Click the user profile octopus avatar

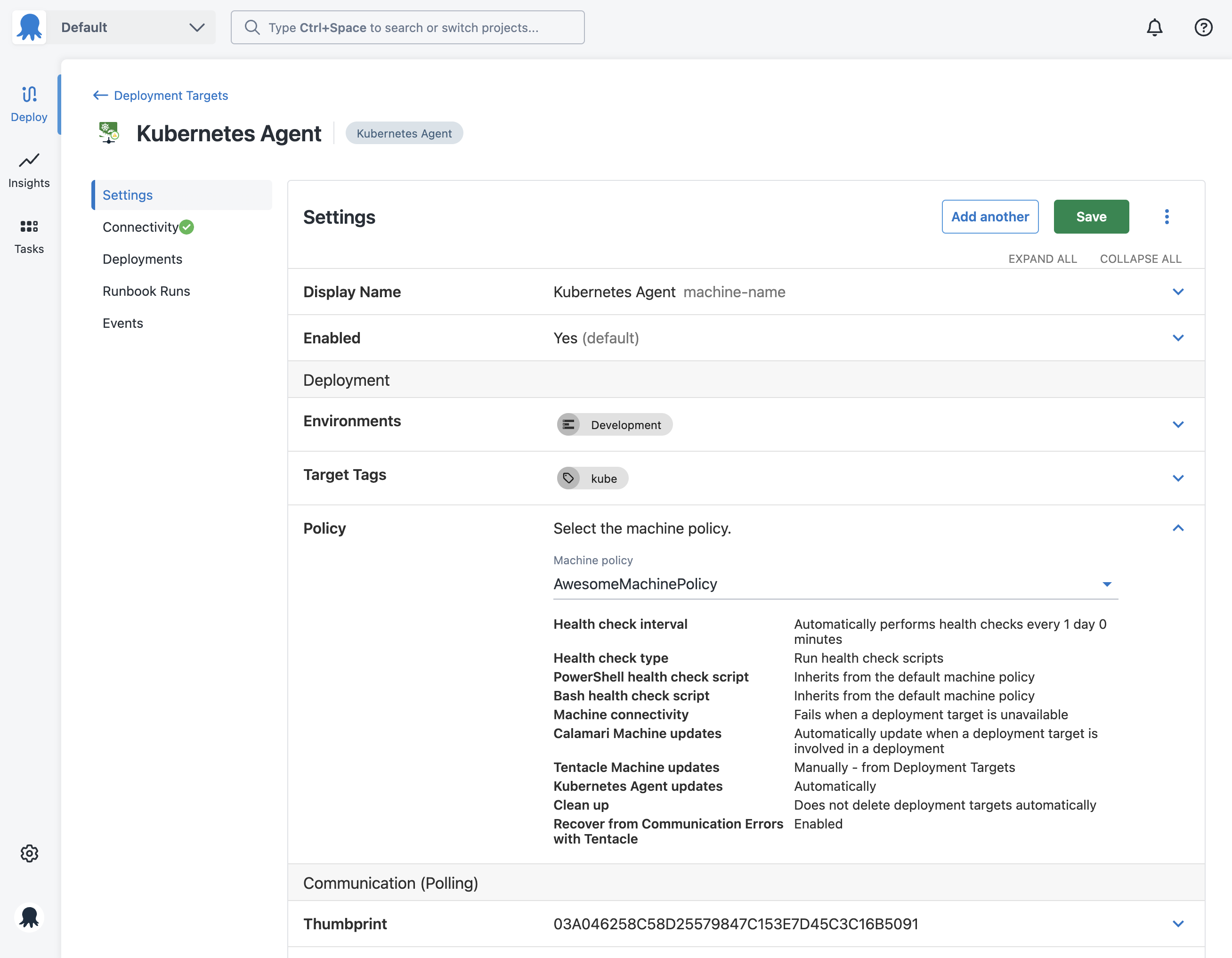click(29, 918)
